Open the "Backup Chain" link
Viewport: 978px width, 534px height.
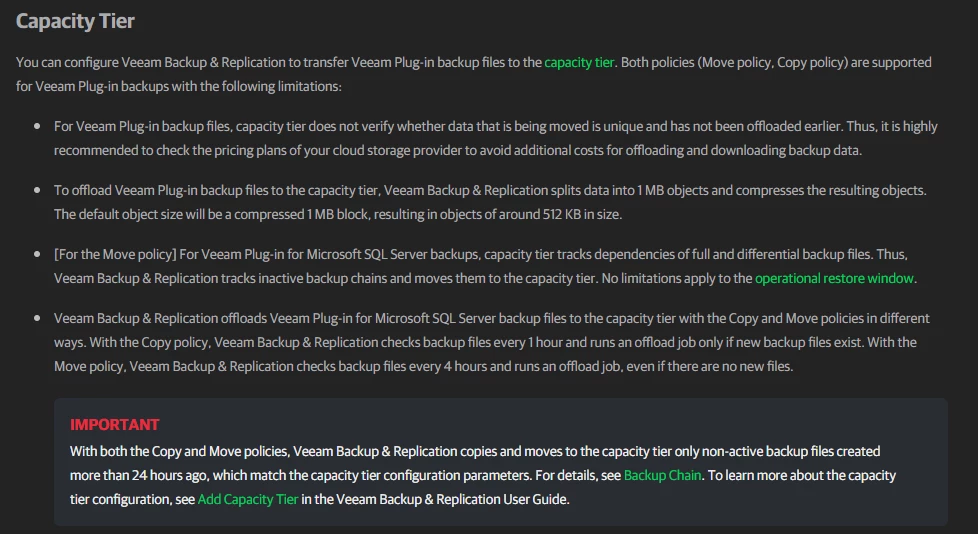(662, 475)
